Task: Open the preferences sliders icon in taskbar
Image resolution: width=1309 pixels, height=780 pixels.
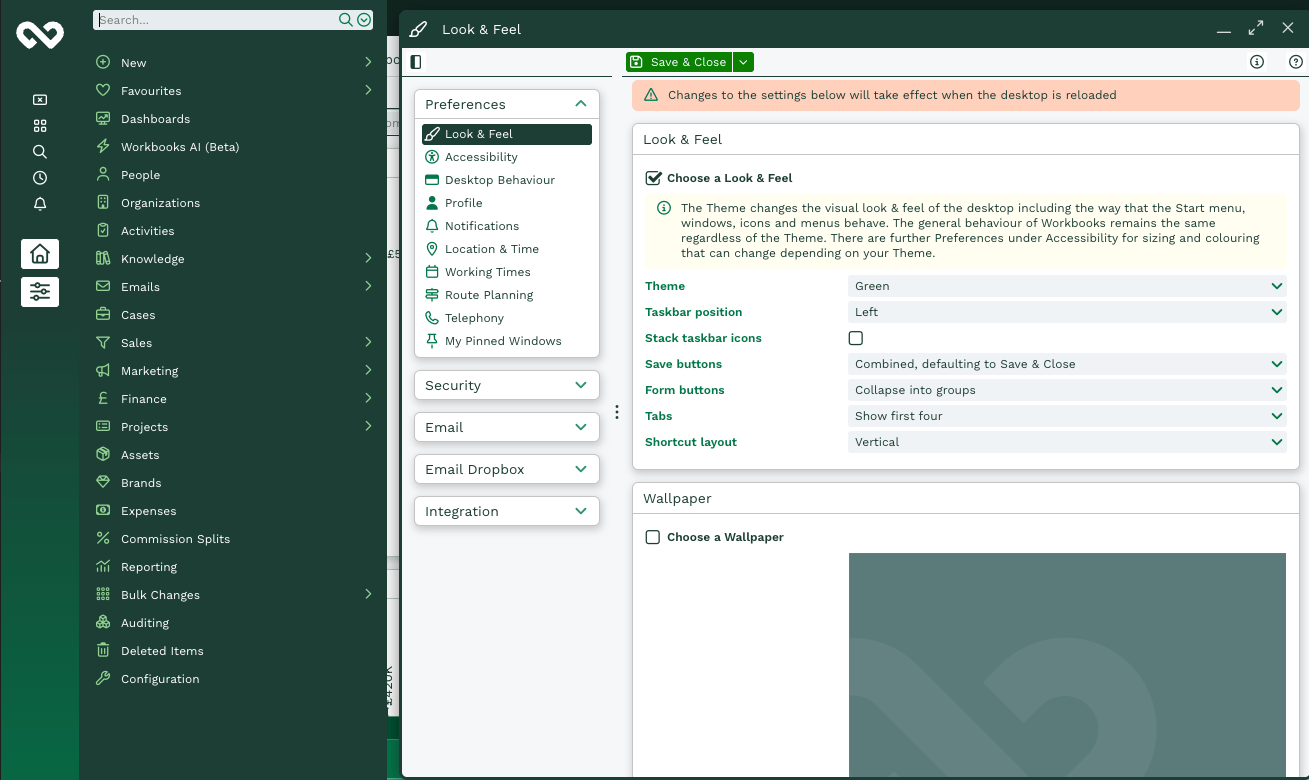Action: [40, 292]
